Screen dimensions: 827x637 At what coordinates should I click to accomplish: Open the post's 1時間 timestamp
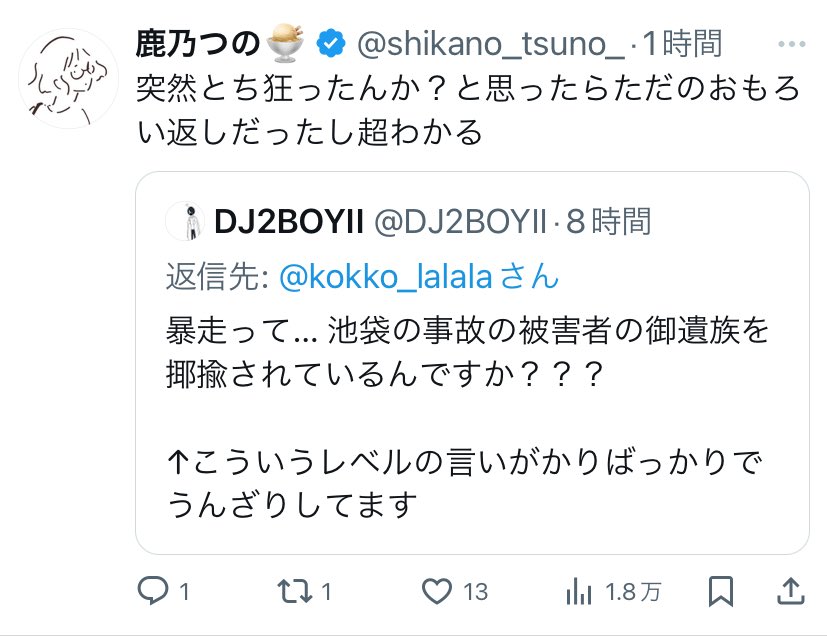click(682, 44)
